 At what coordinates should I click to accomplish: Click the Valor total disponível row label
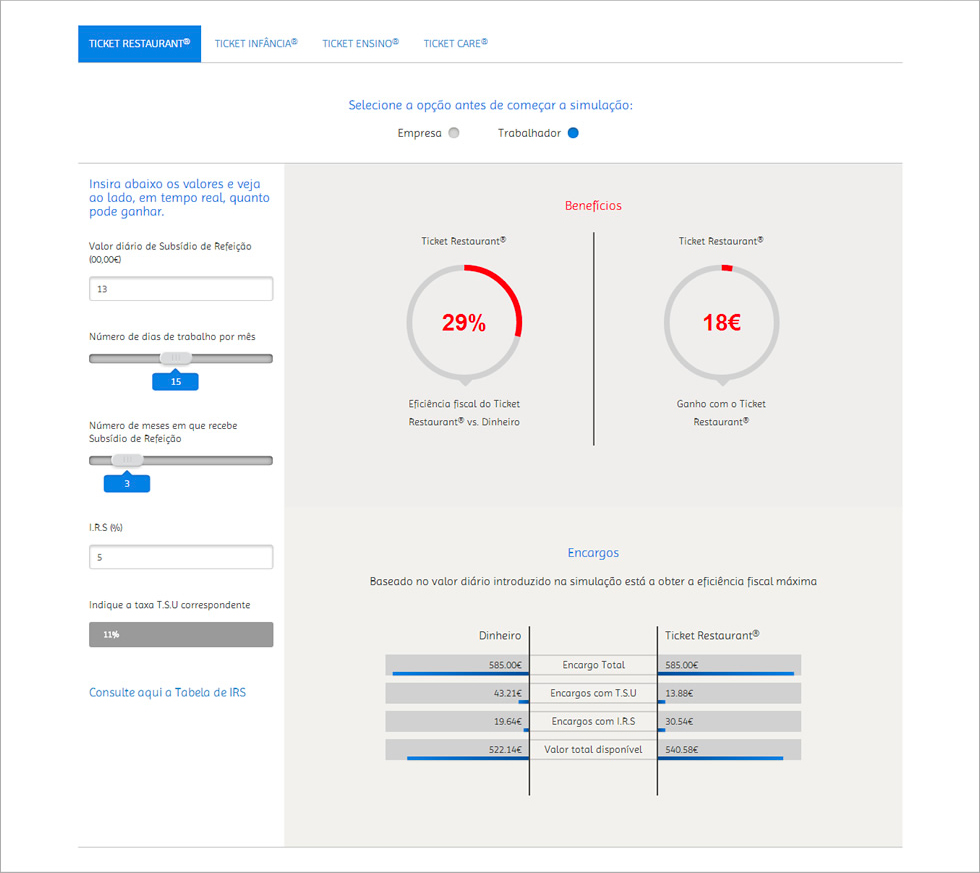point(593,749)
